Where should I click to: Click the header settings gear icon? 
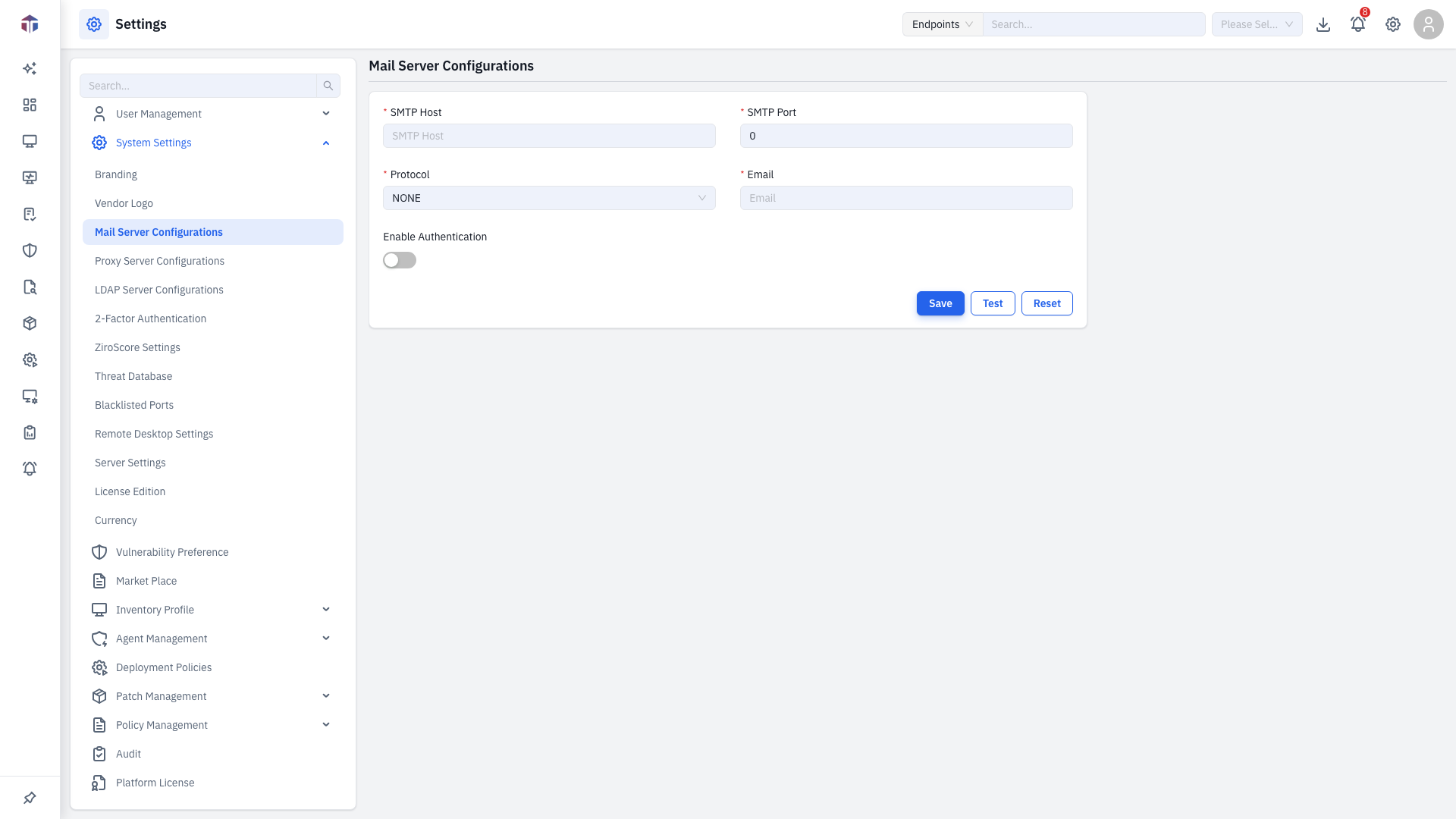pyautogui.click(x=1393, y=24)
